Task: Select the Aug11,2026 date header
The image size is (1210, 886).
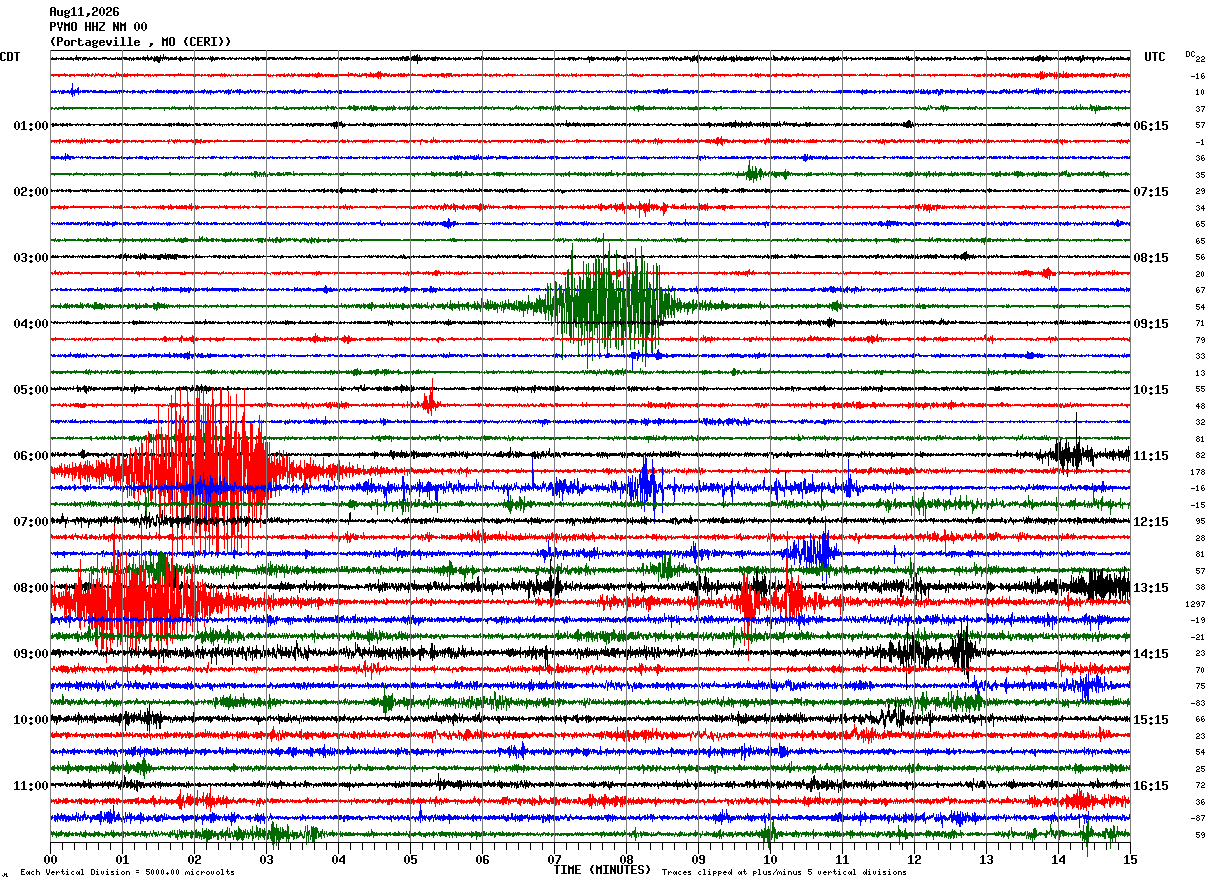Action: point(84,12)
